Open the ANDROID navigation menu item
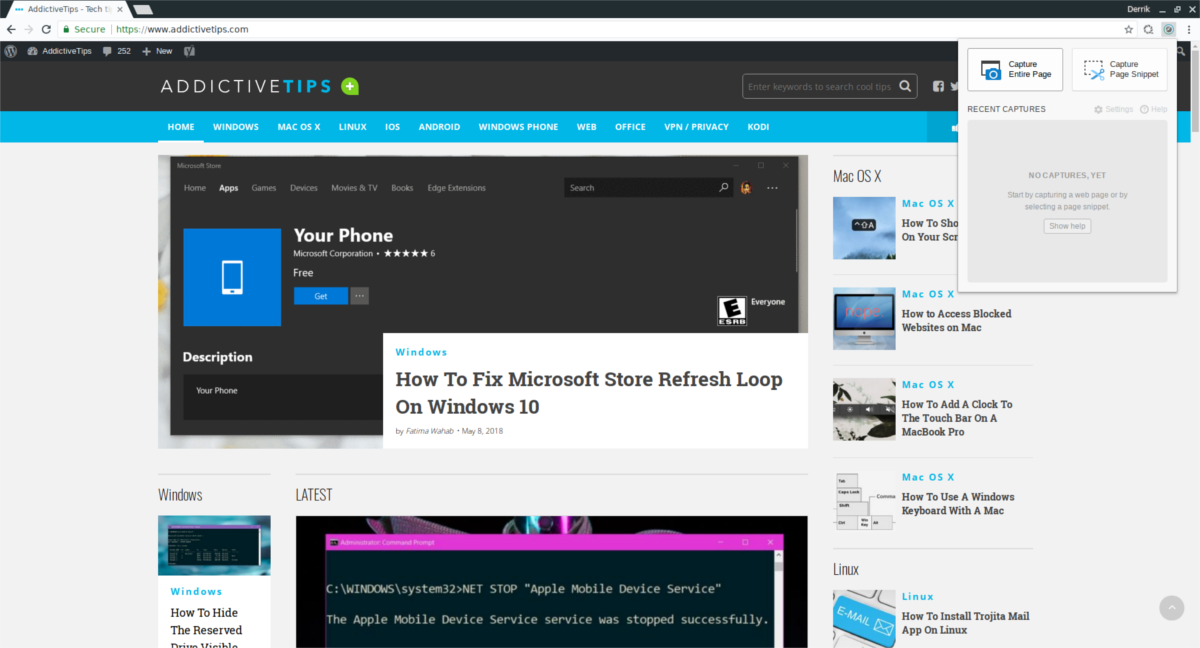 click(x=439, y=127)
